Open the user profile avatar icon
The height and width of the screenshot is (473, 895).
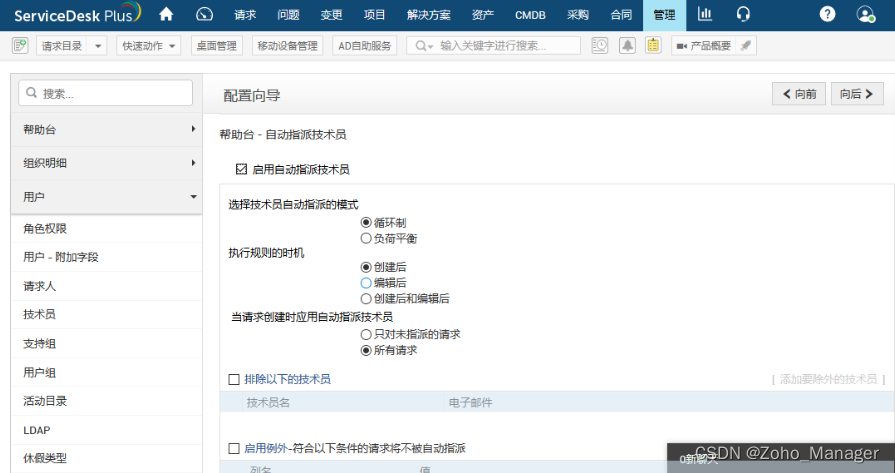click(x=866, y=14)
